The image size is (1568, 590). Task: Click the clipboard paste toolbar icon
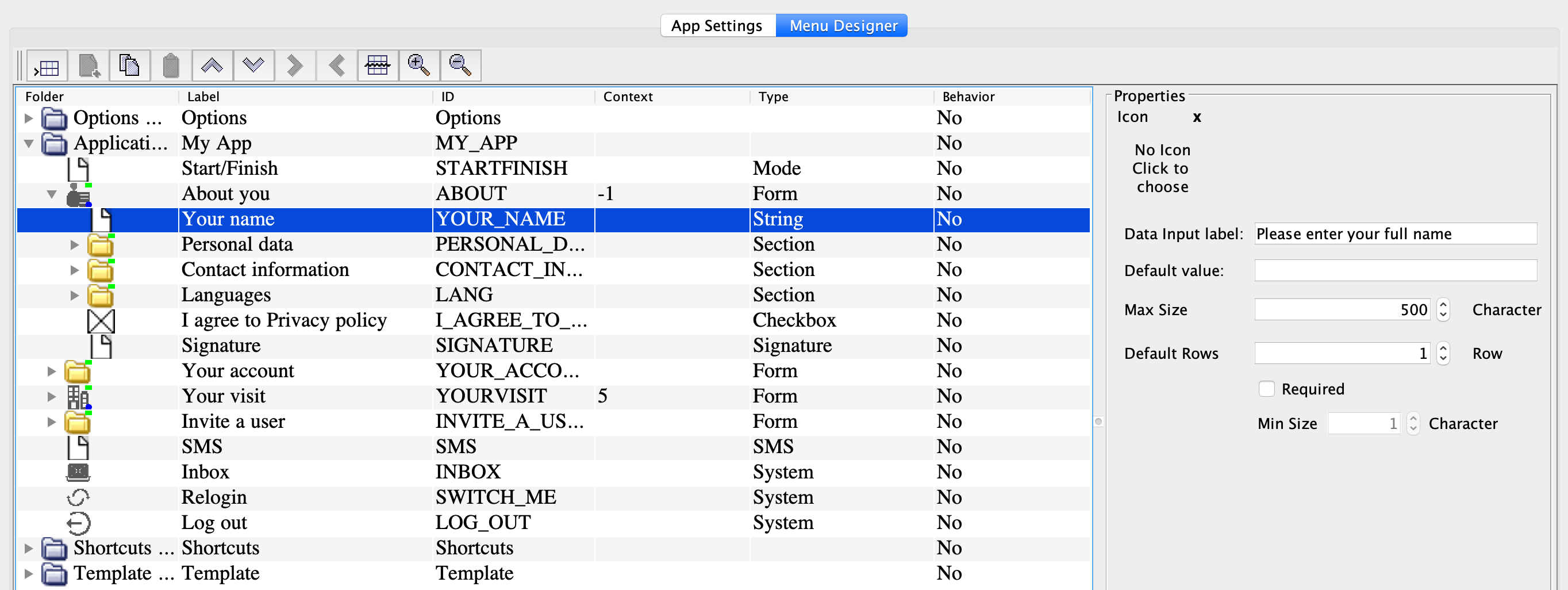tap(171, 66)
